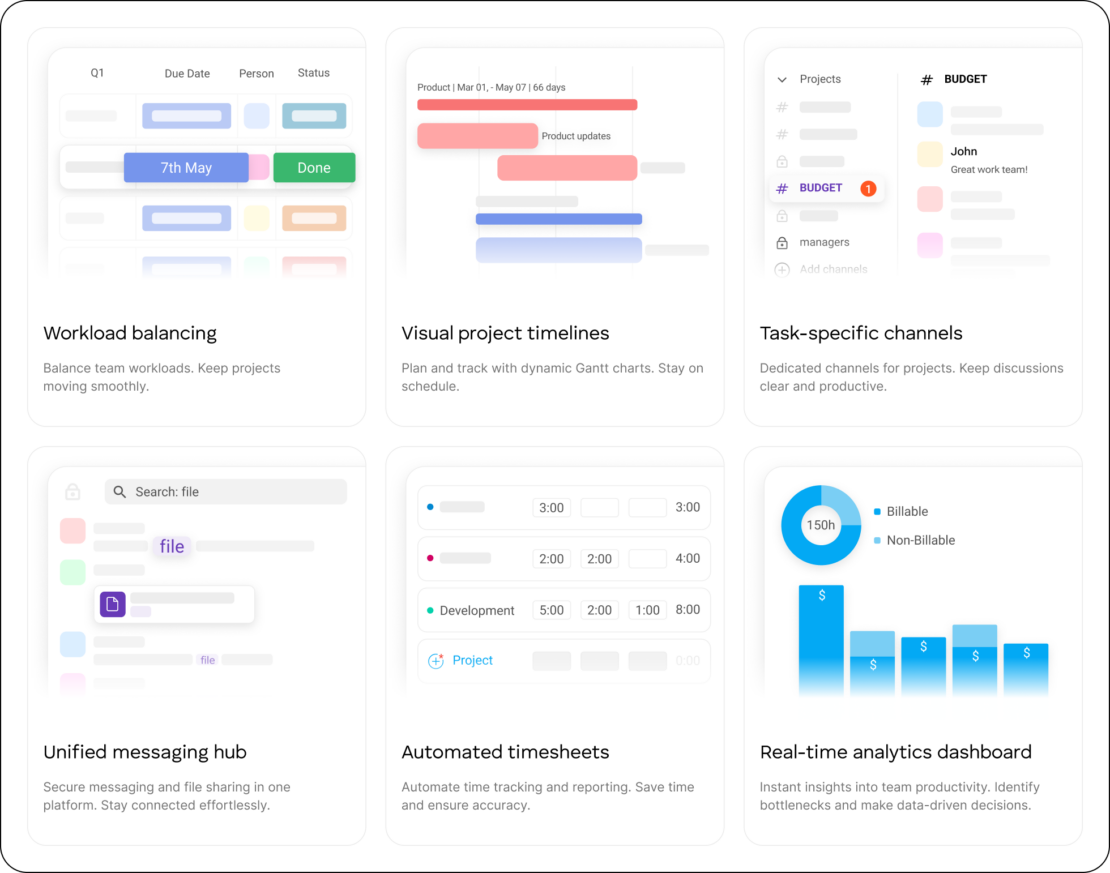Click the Product updates Gantt bar

(x=478, y=136)
